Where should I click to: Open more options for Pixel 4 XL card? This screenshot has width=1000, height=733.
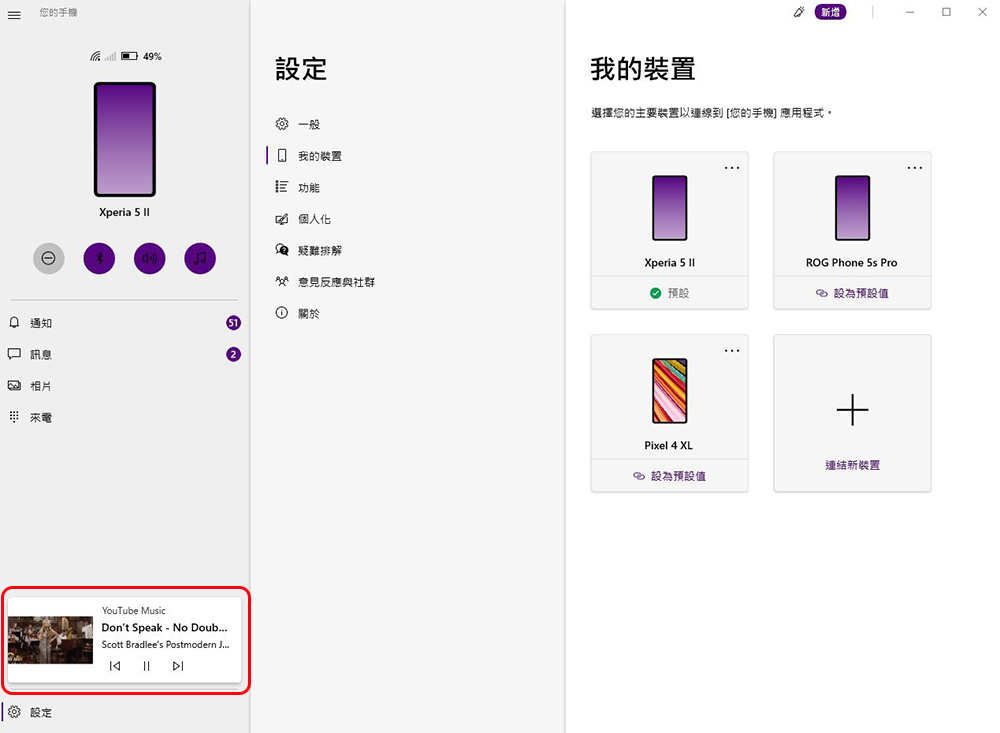coord(732,351)
